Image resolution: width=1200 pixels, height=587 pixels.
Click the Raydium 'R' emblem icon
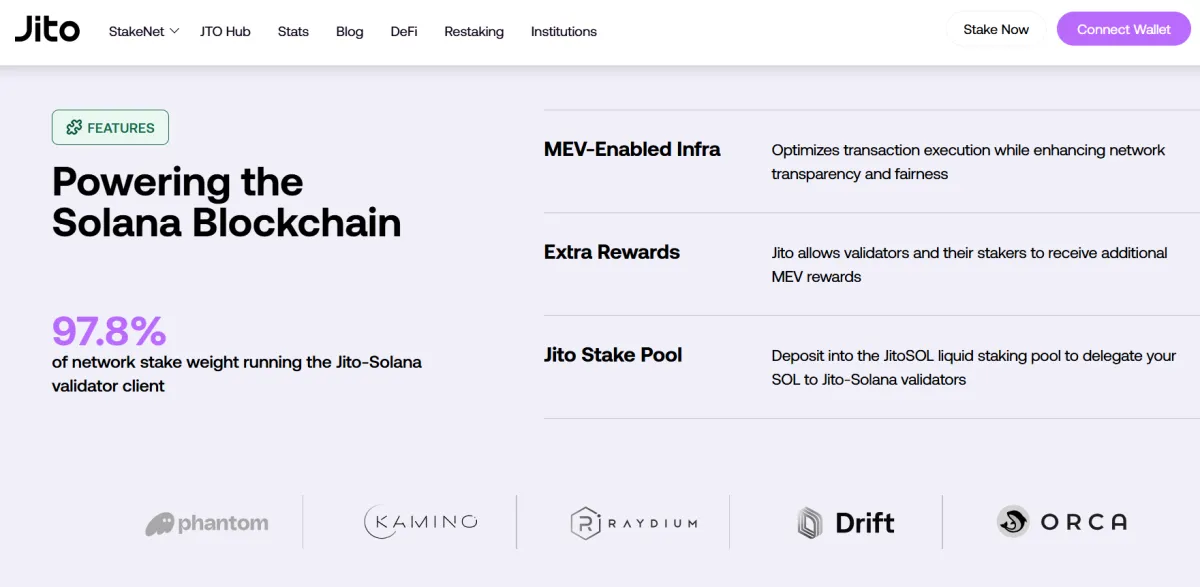(585, 523)
